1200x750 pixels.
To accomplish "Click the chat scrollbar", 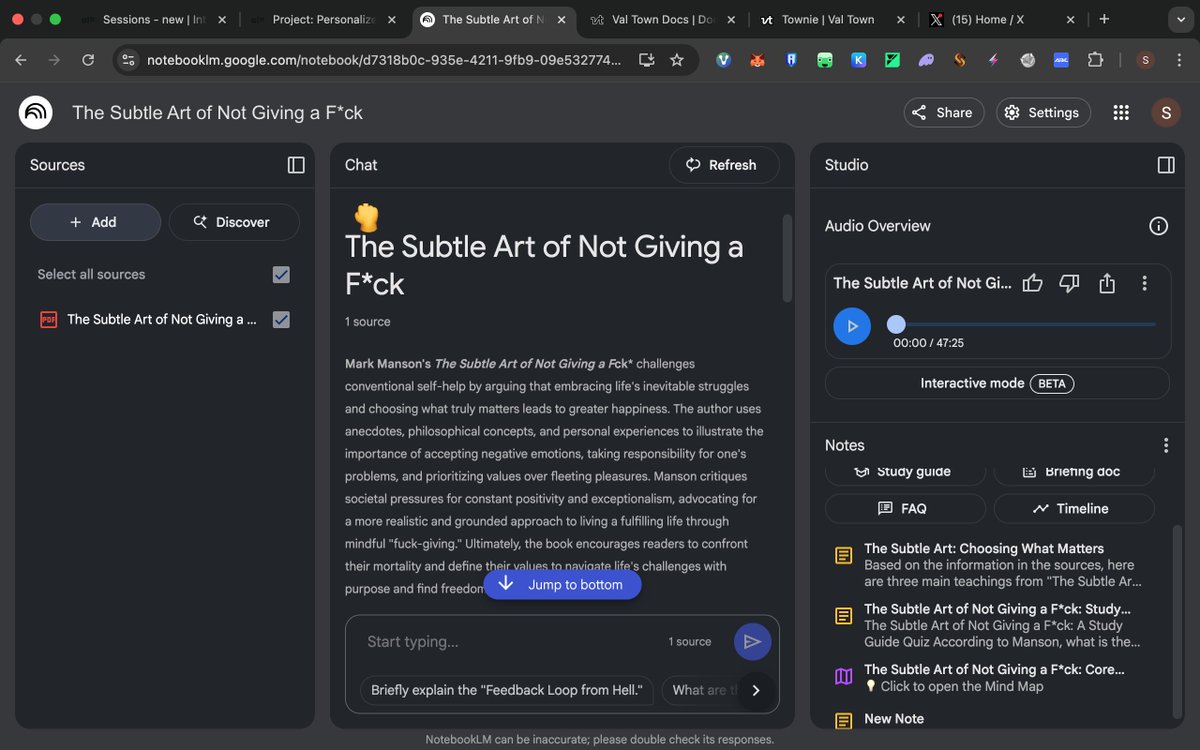I will point(787,258).
